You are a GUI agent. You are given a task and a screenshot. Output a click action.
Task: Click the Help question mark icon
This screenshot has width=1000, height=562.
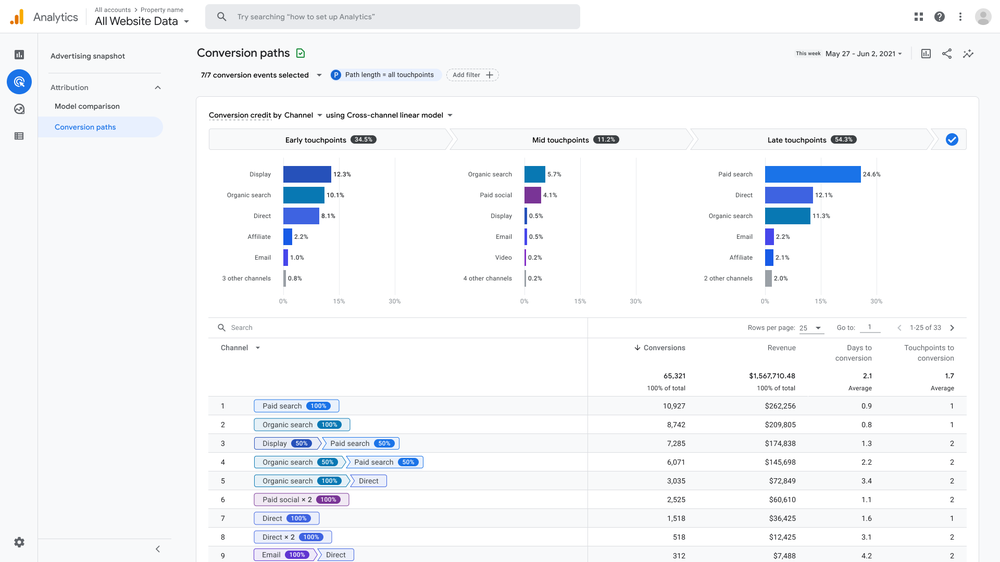tap(939, 17)
